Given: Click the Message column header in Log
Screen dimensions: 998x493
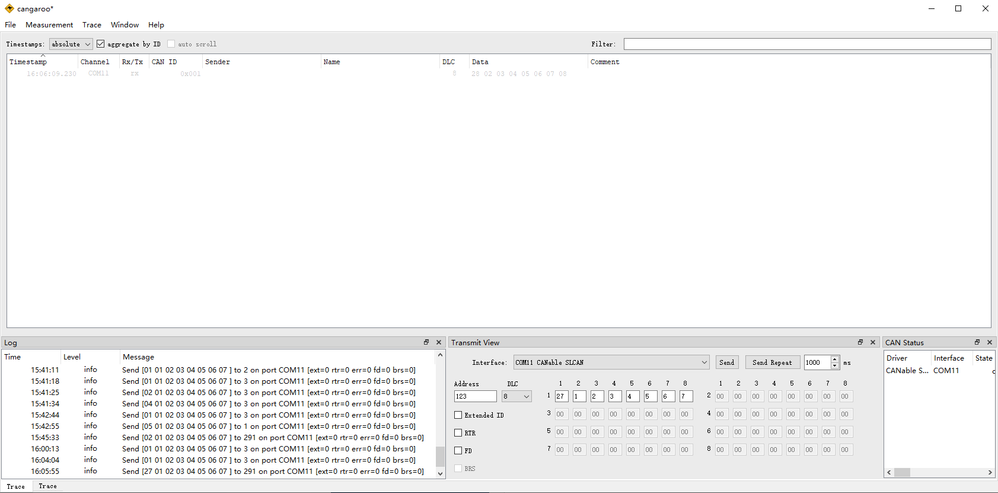Looking at the screenshot, I should [278, 357].
